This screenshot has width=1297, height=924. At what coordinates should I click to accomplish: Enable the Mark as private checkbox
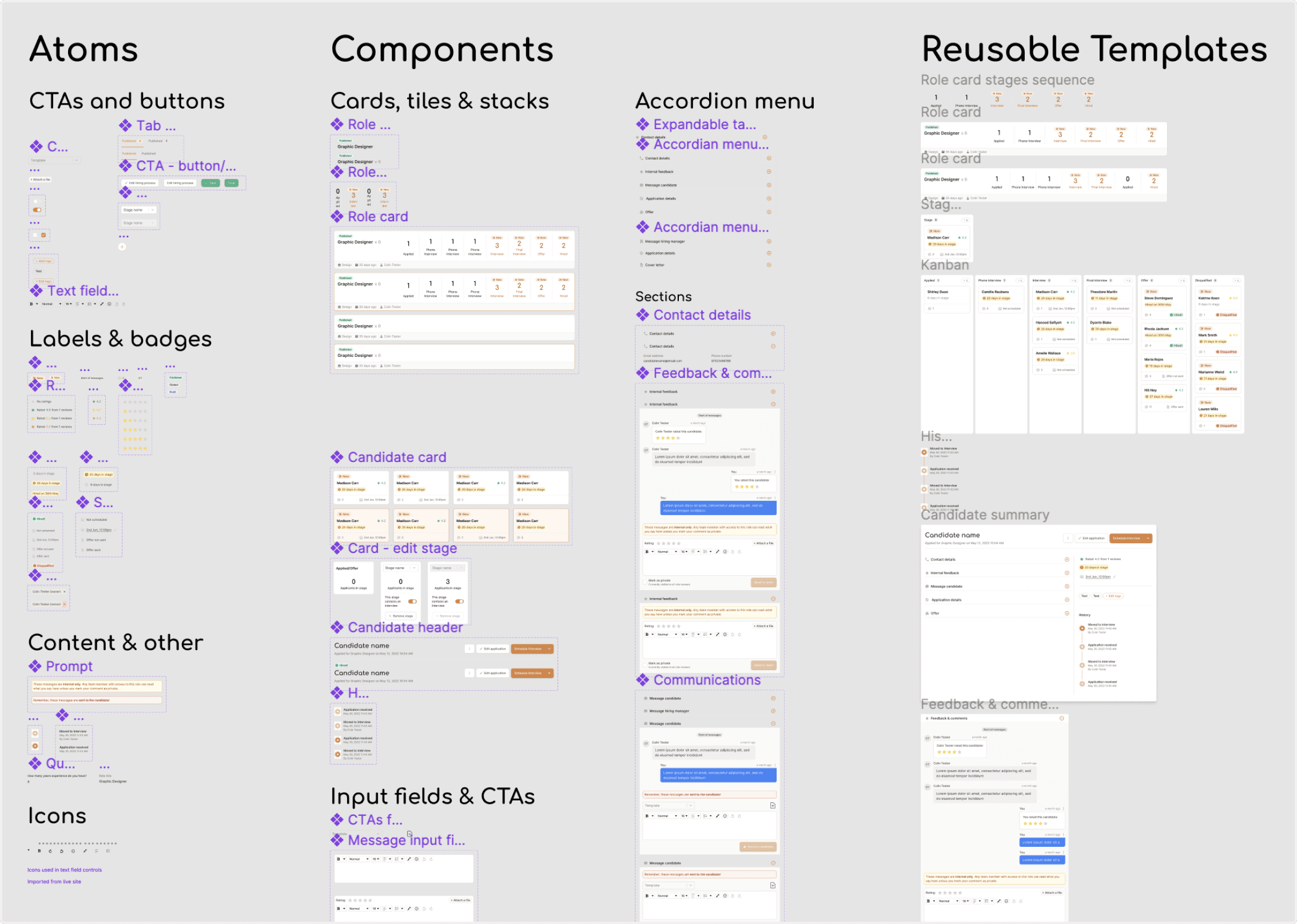[x=645, y=583]
